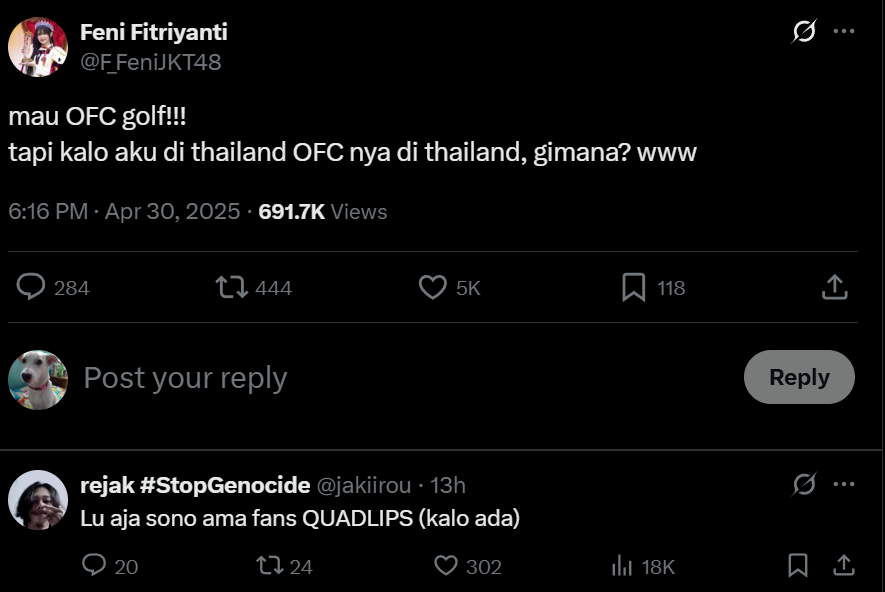This screenshot has height=592, width=885.
Task: Reply to rejak's comment
Action: (94, 566)
